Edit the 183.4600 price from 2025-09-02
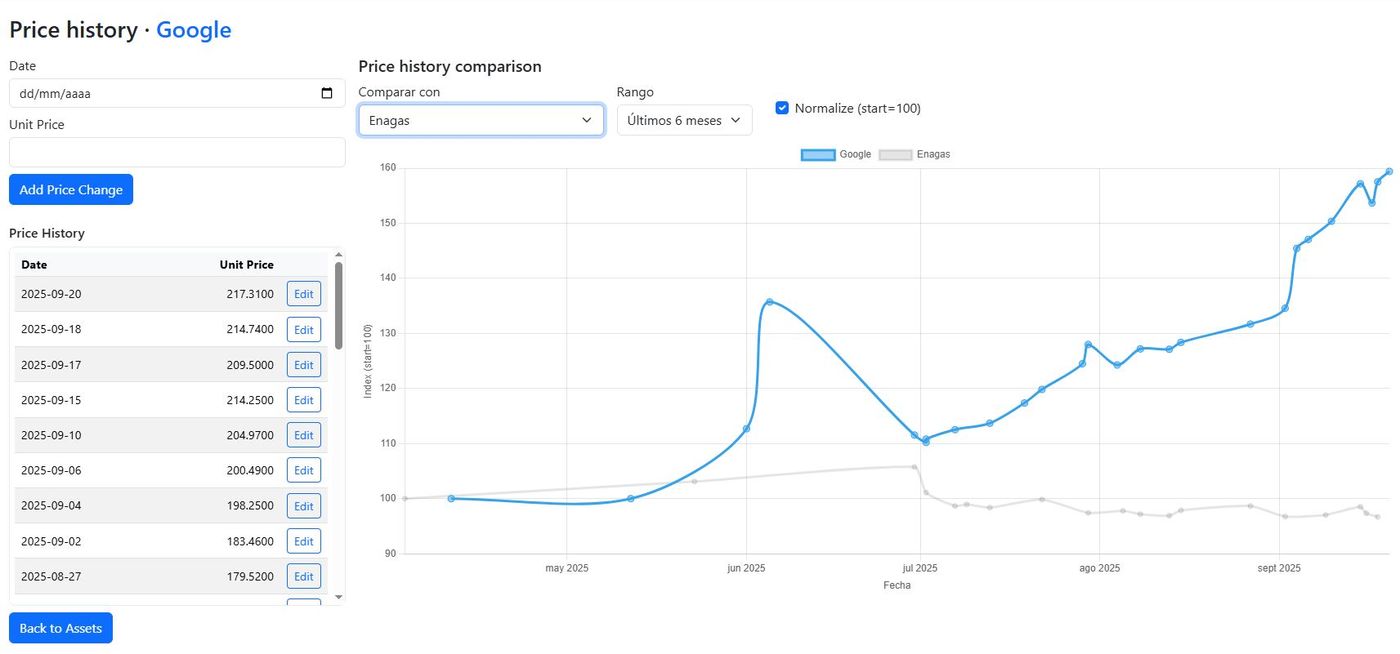This screenshot has width=1400, height=654. point(303,540)
